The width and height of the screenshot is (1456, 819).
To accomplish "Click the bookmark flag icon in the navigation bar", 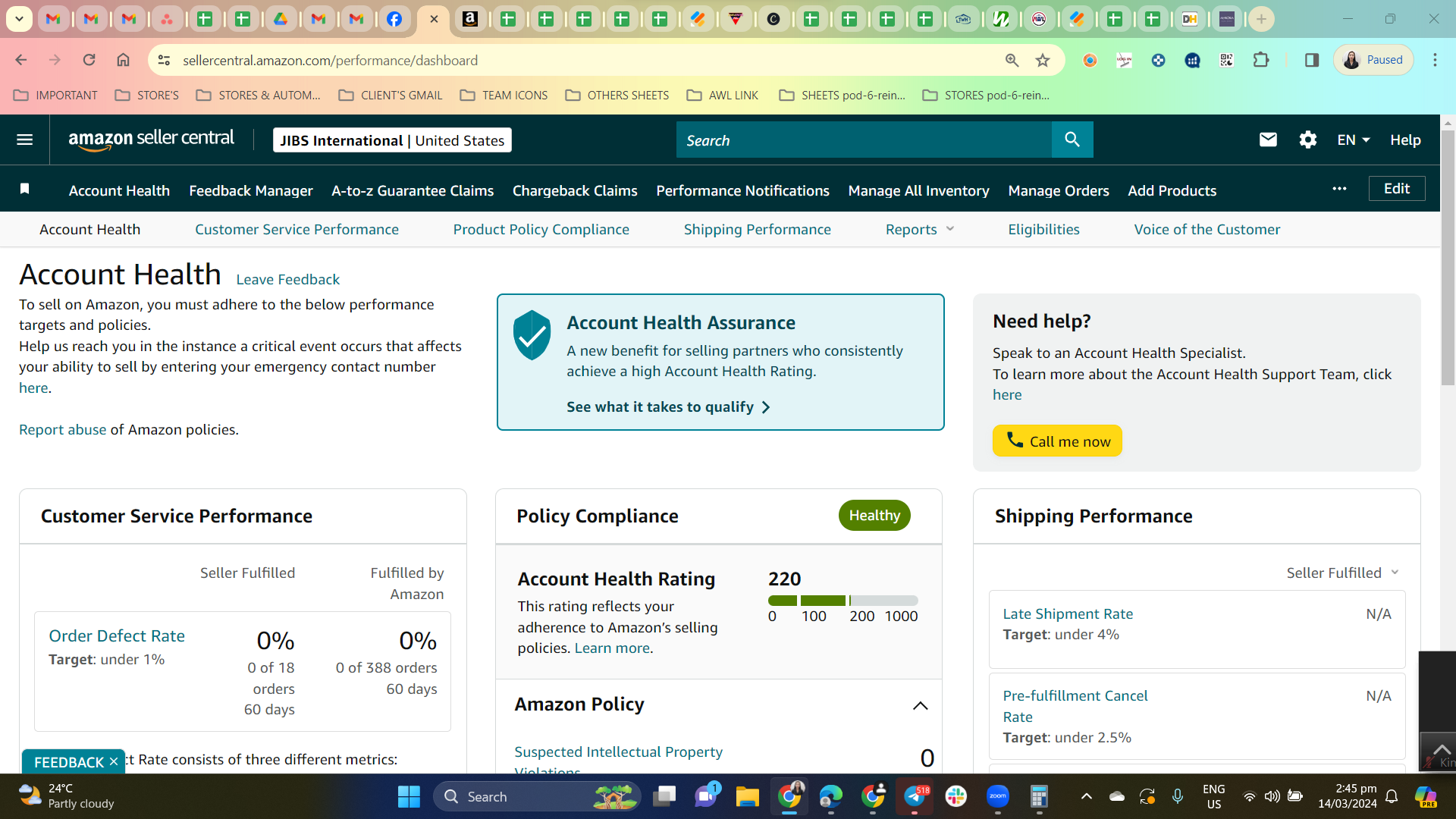I will pos(24,189).
